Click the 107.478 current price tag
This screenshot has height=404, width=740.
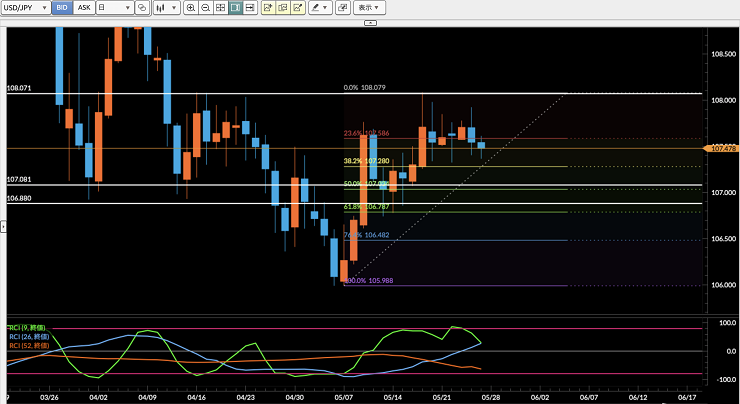pyautogui.click(x=721, y=148)
